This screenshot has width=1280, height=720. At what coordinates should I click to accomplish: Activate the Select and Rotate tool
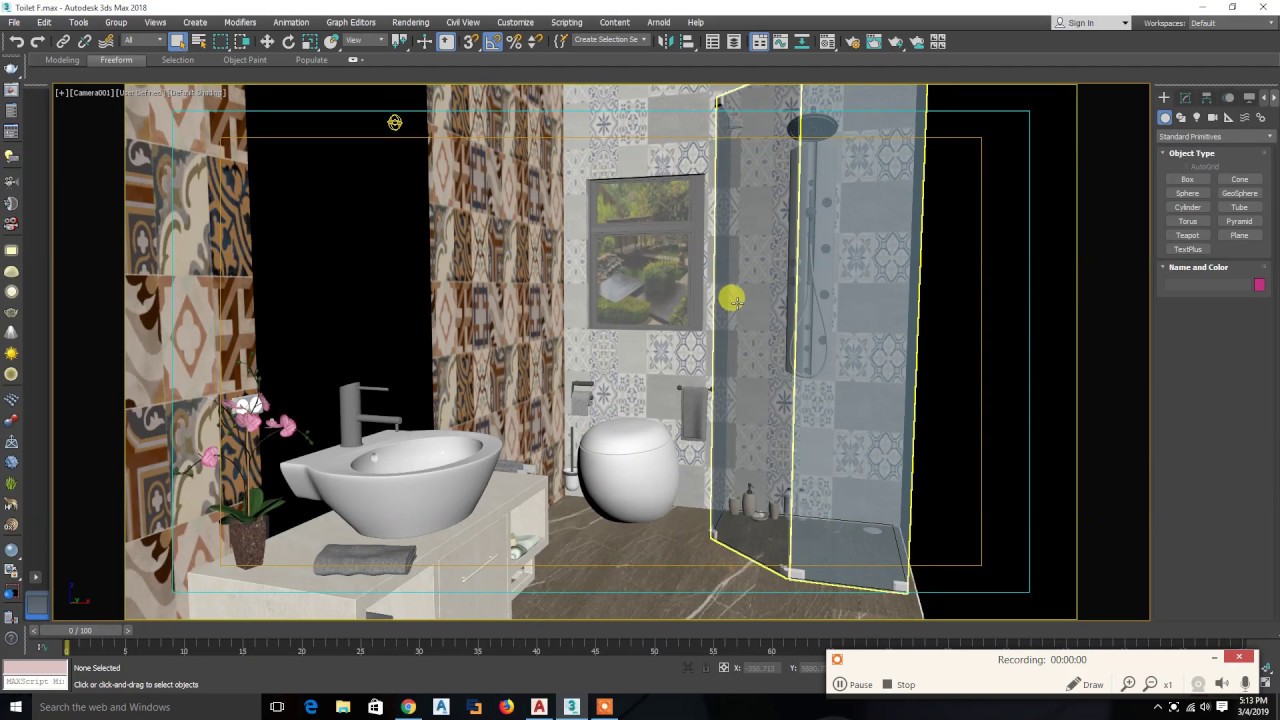[289, 41]
